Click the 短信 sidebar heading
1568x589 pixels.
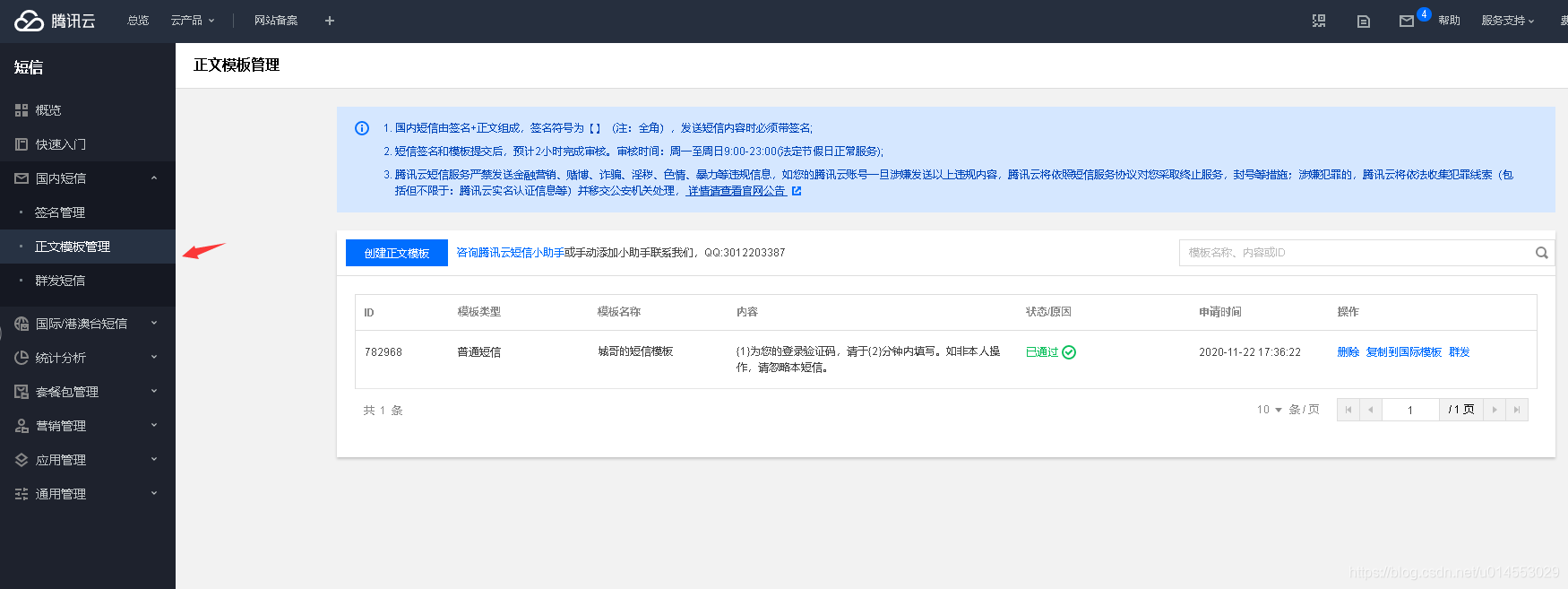pyautogui.click(x=29, y=67)
